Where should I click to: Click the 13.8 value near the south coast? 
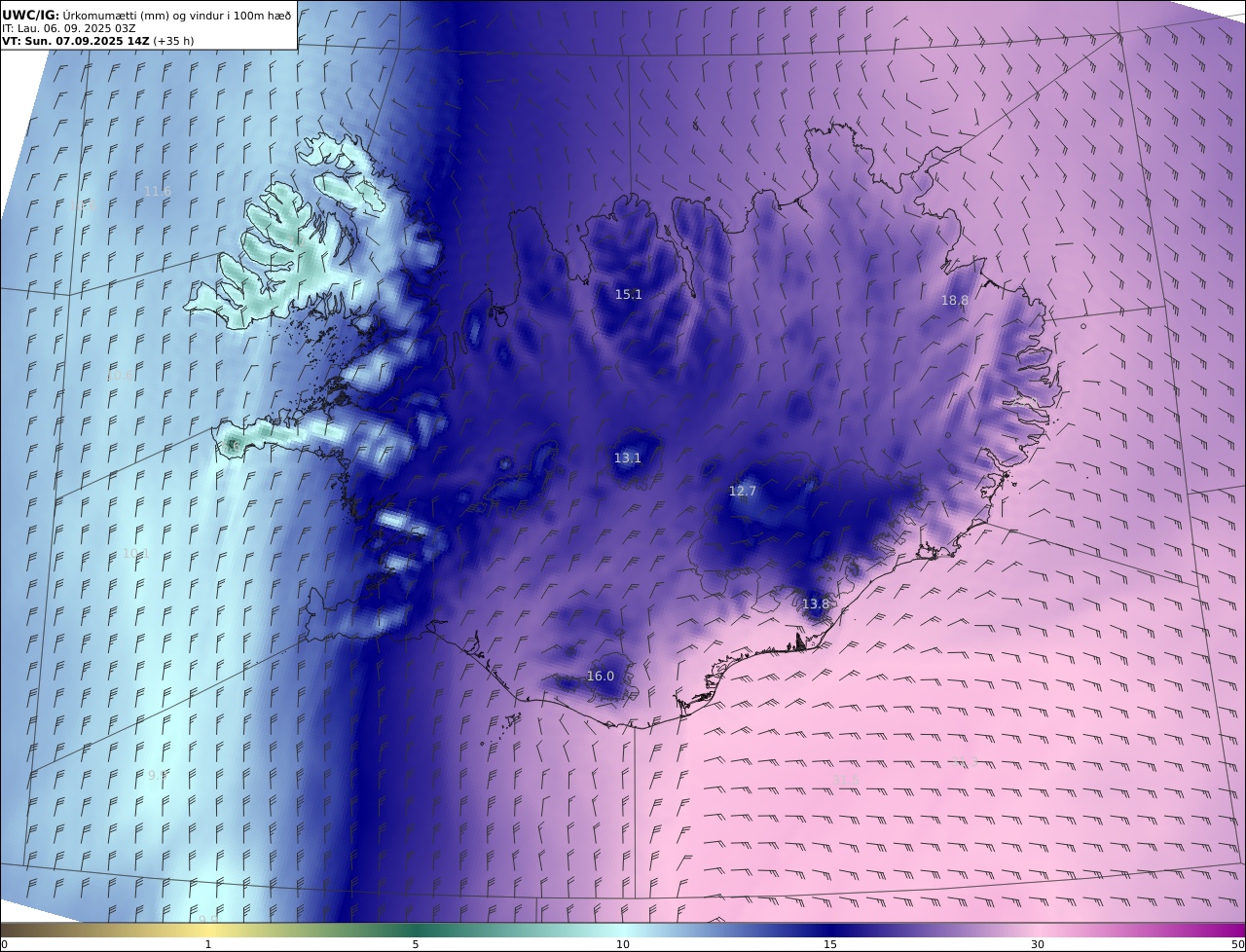tap(816, 604)
